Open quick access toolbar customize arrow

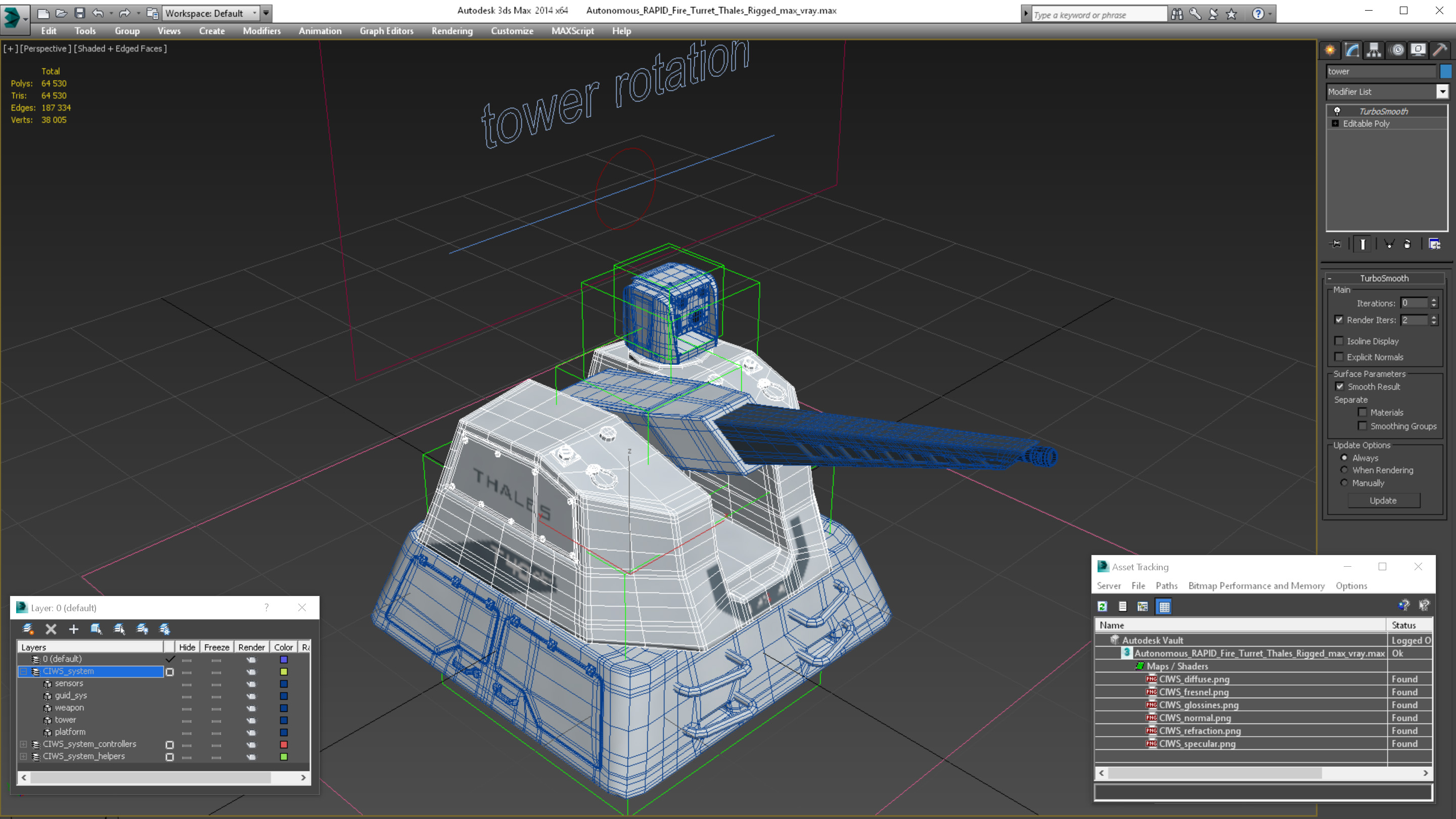click(x=265, y=13)
